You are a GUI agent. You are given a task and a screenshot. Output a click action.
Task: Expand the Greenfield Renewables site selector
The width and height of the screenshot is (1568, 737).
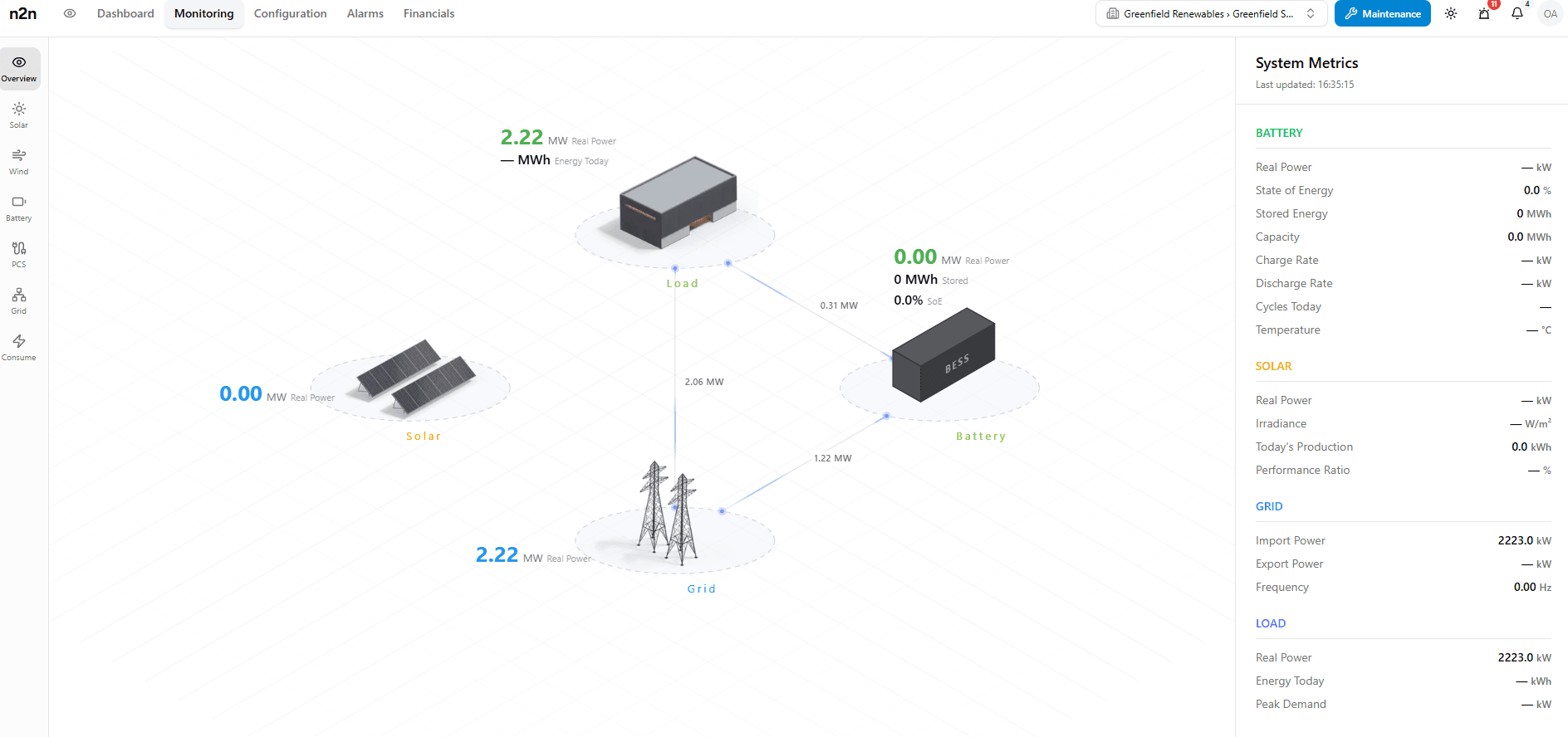(x=1212, y=13)
